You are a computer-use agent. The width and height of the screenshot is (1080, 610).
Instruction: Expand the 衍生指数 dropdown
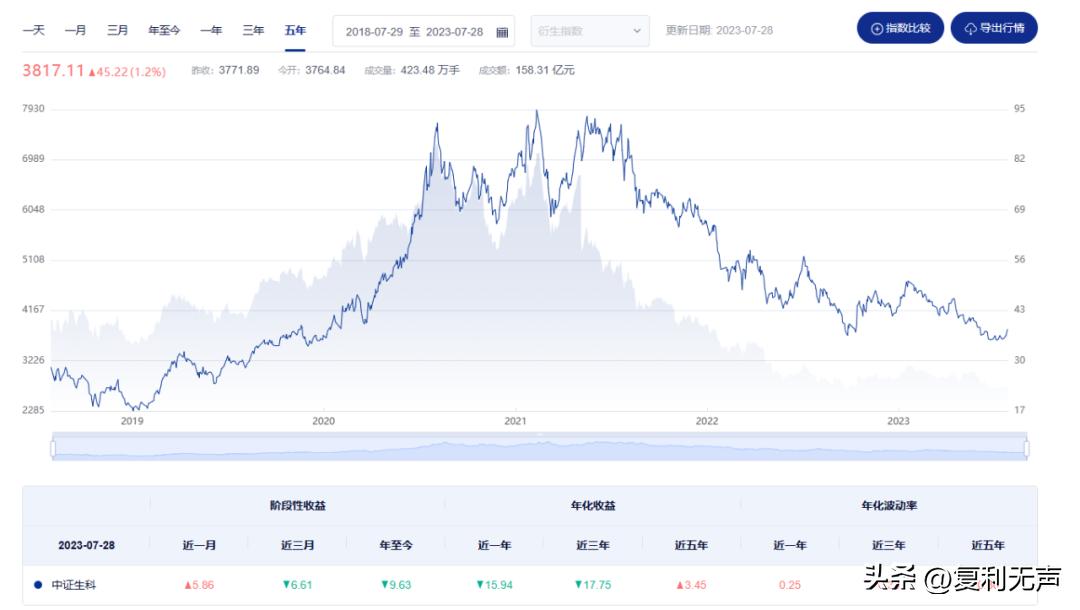[x=589, y=31]
